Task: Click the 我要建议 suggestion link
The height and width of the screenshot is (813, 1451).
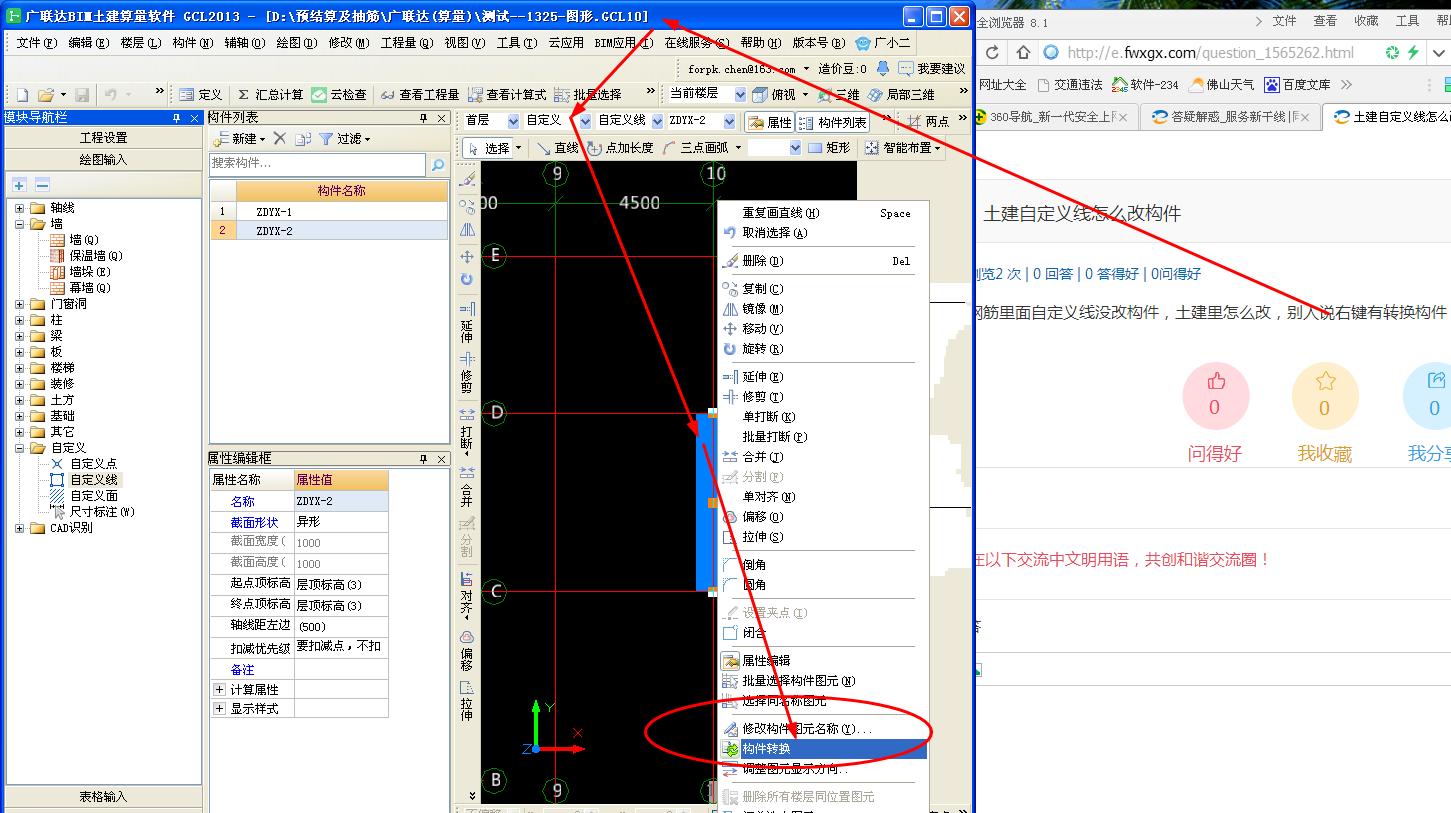Action: pyautogui.click(x=931, y=69)
